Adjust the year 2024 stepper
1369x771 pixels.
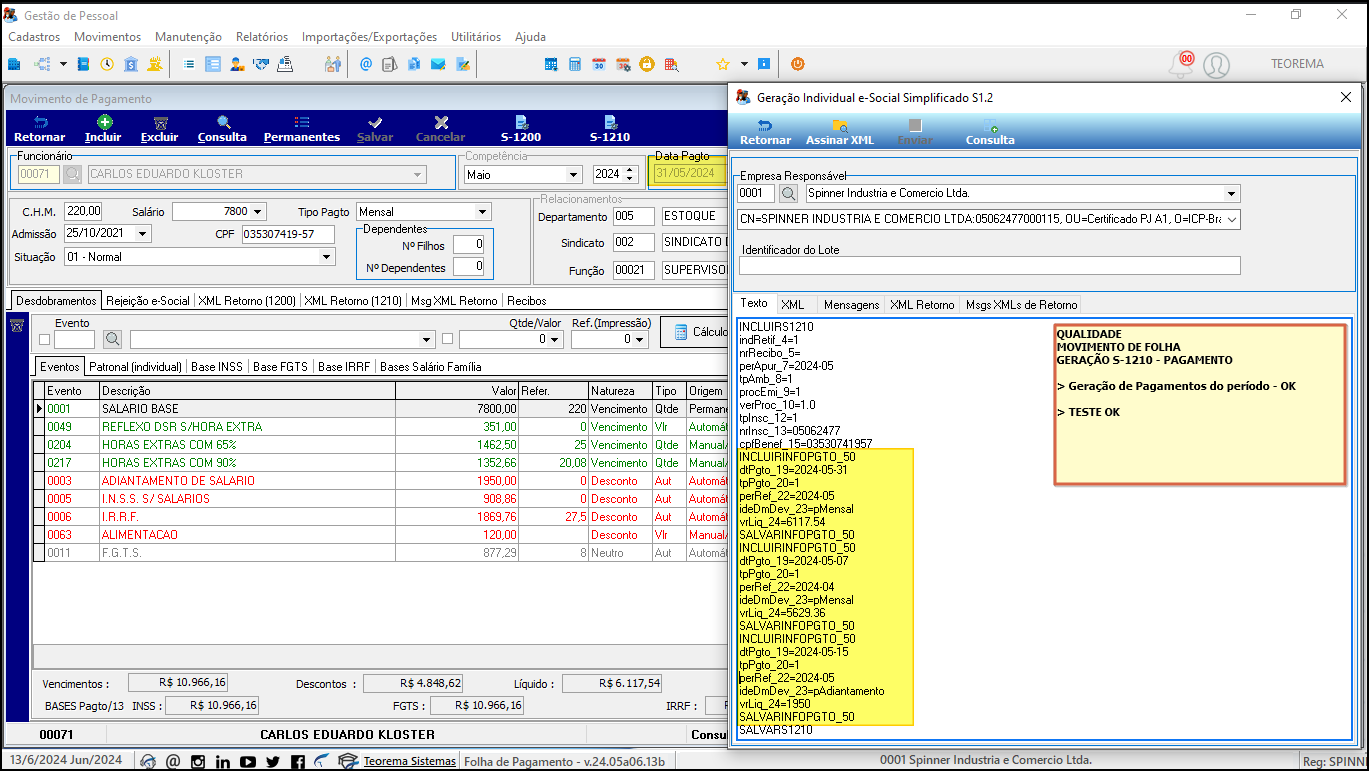[x=629, y=174]
